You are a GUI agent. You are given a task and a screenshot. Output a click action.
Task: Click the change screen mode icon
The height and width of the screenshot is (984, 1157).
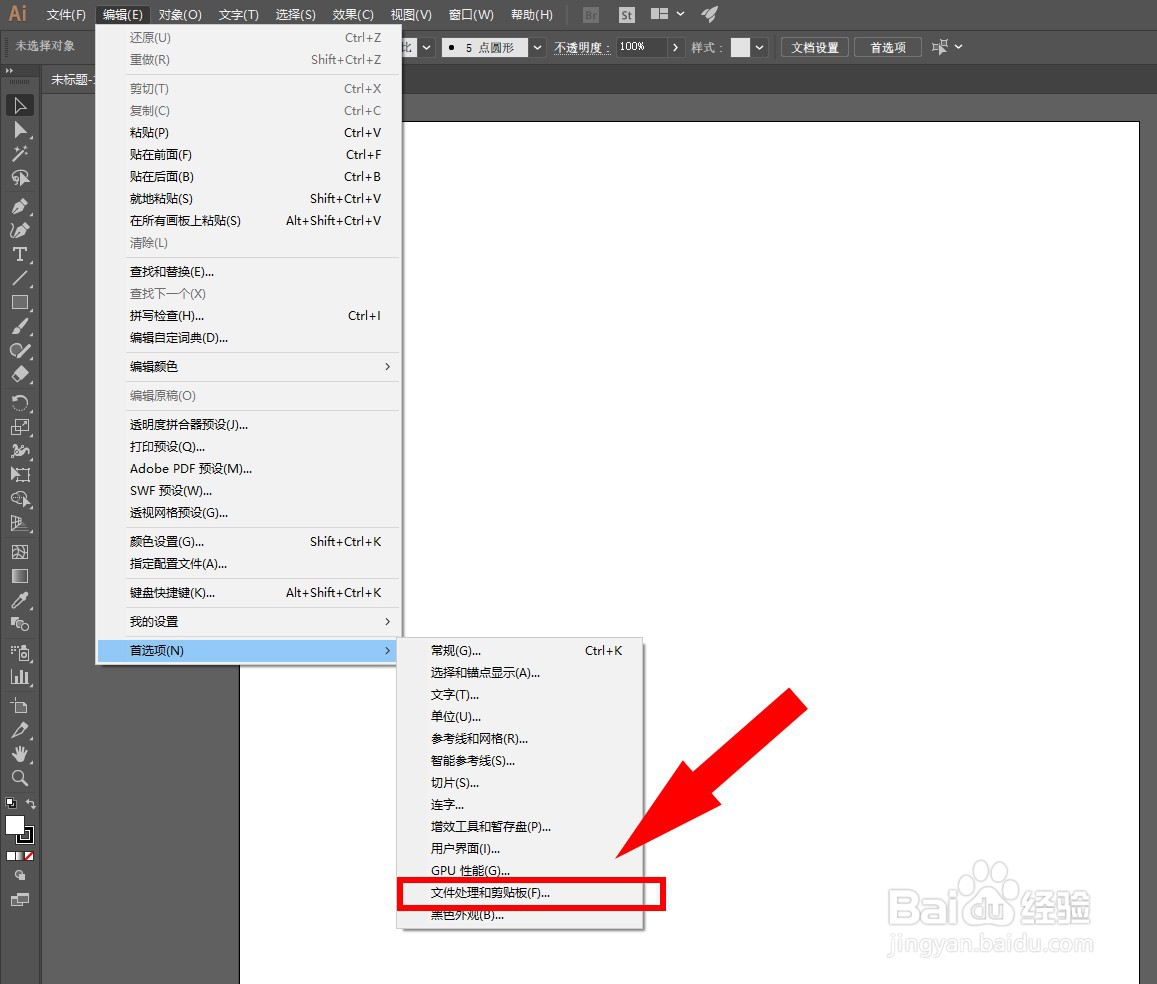pyautogui.click(x=20, y=900)
